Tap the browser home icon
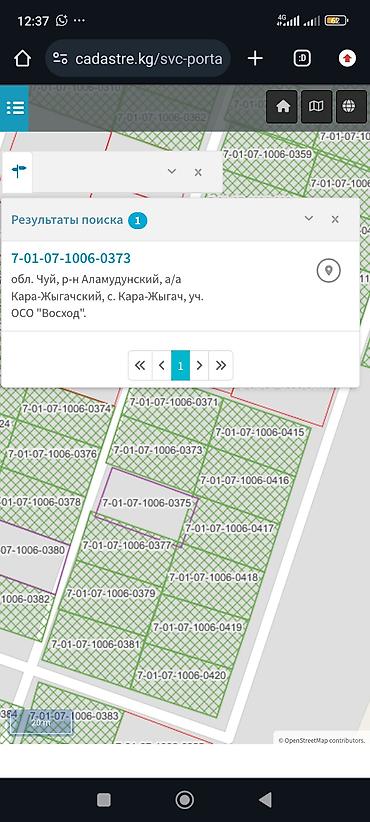The image size is (370, 822). tap(22, 59)
